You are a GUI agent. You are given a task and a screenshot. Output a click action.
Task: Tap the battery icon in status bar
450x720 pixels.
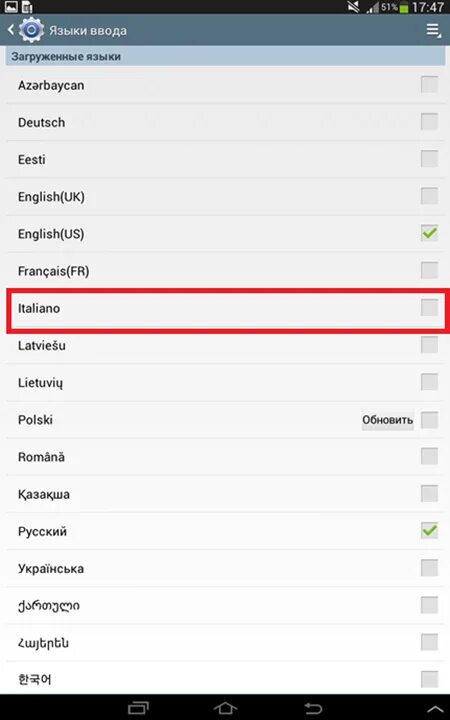403,7
